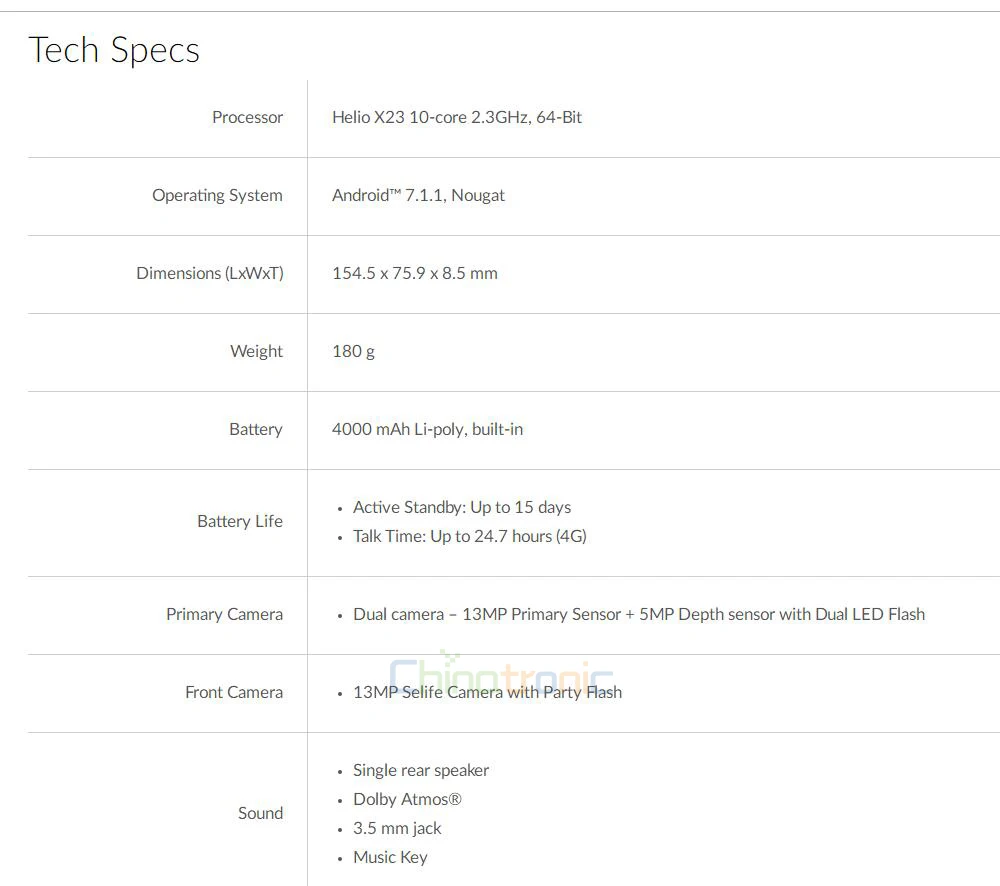Click the Battery row label
The height and width of the screenshot is (886, 1000).
point(255,429)
